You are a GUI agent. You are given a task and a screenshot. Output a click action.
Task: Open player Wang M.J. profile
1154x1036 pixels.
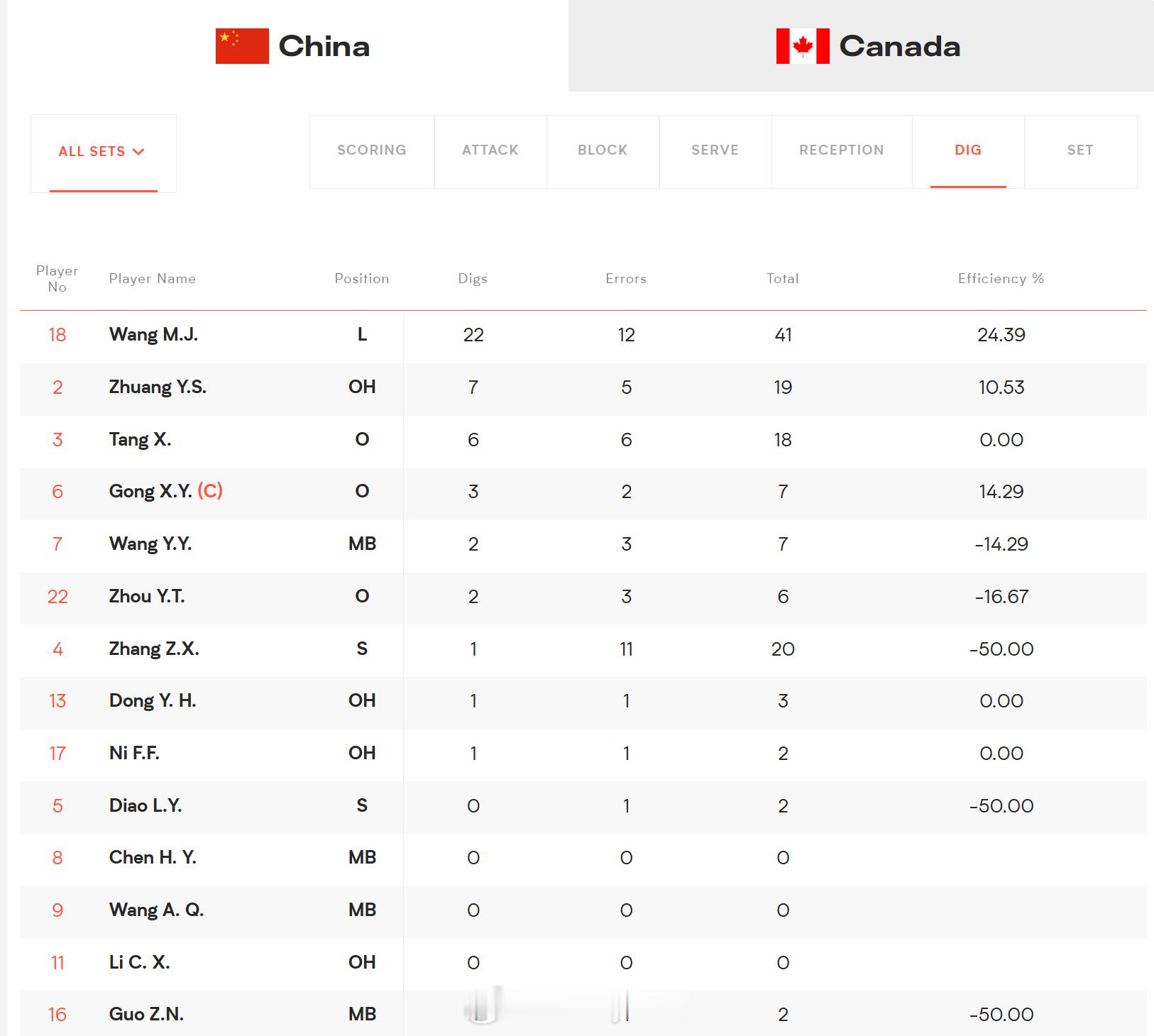point(153,335)
